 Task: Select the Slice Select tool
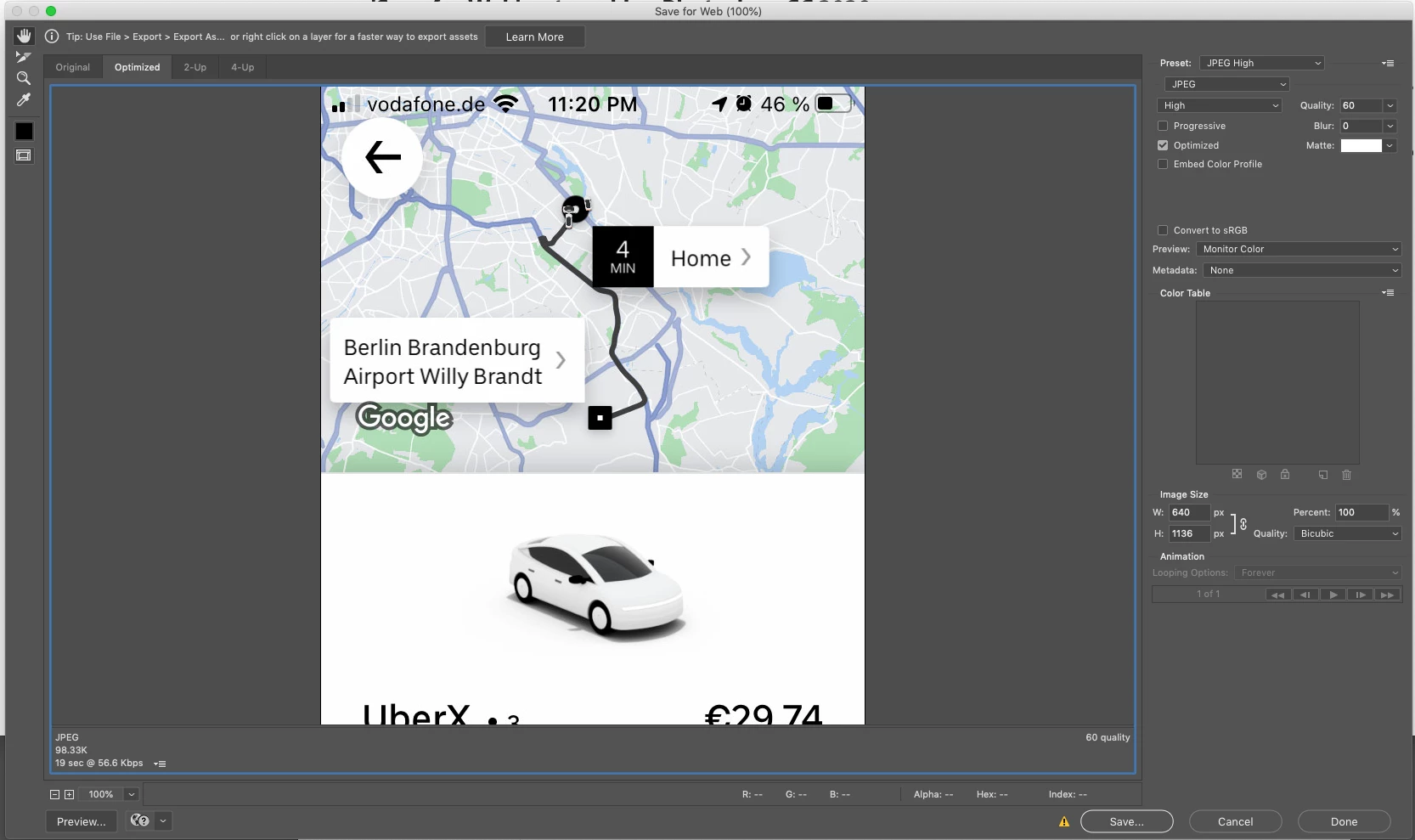tap(24, 57)
